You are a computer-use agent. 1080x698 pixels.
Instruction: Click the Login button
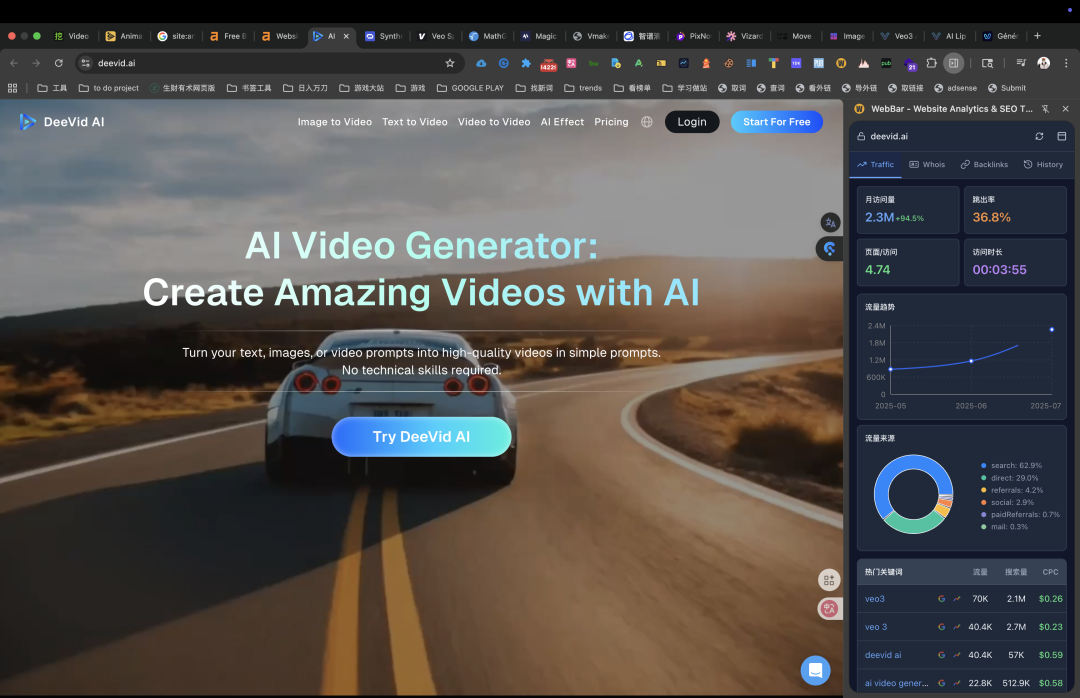(692, 122)
